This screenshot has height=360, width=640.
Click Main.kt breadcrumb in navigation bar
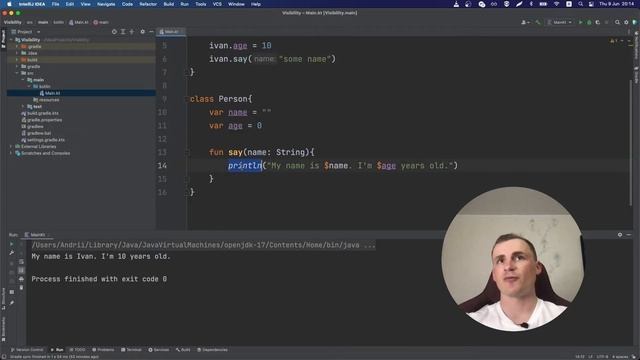pos(78,22)
